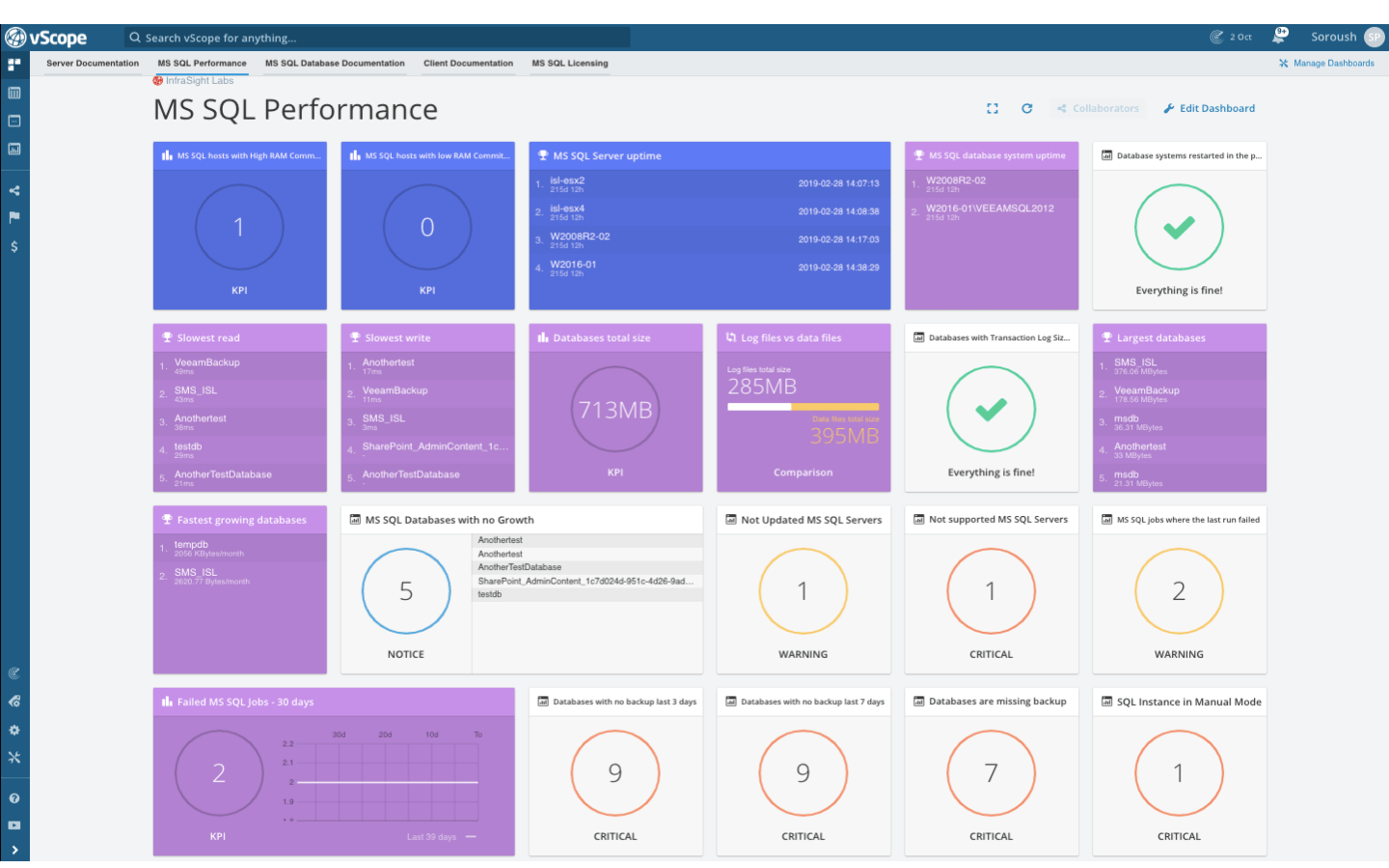This screenshot has width=1389, height=868.
Task: Click the KPI circle in Failed MS SQL Jobs widget
Action: [219, 773]
